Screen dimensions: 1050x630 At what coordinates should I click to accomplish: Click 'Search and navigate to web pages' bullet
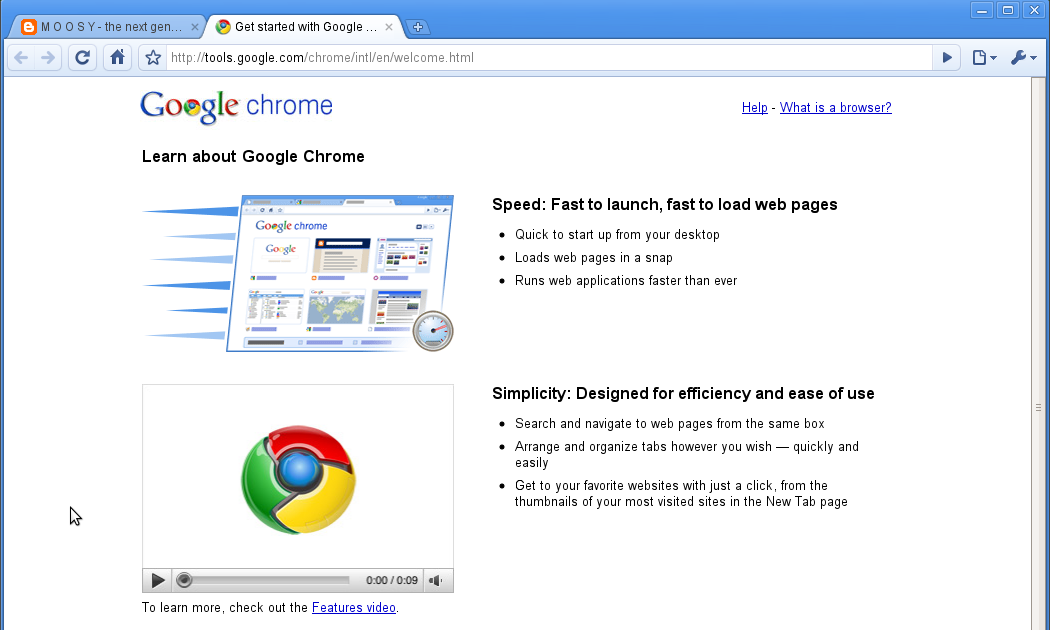(669, 423)
